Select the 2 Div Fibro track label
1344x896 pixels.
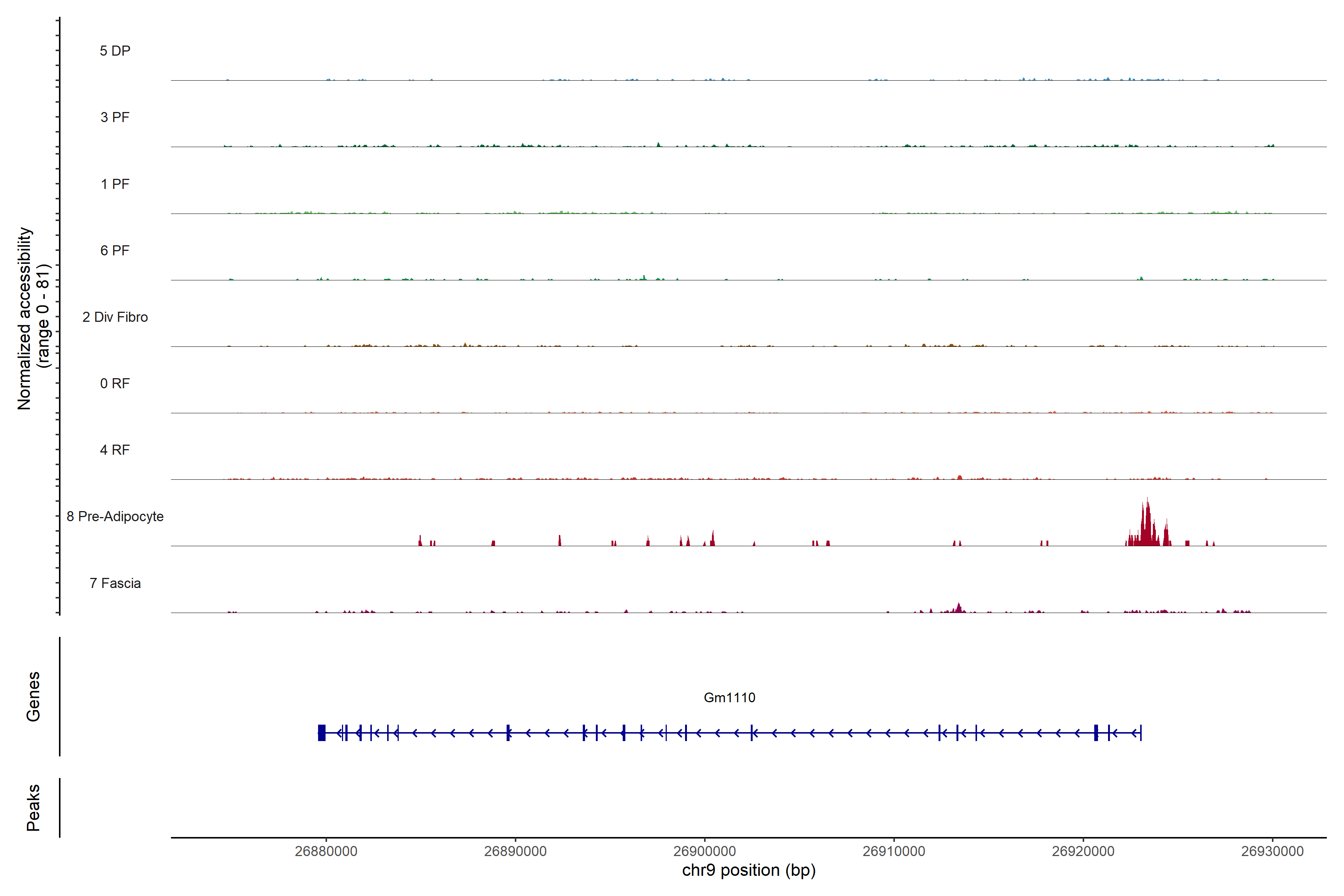pos(115,317)
